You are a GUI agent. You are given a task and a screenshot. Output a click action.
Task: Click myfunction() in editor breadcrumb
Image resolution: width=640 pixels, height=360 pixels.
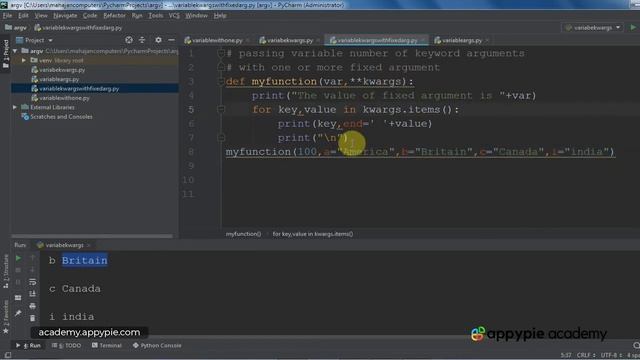tap(243, 234)
